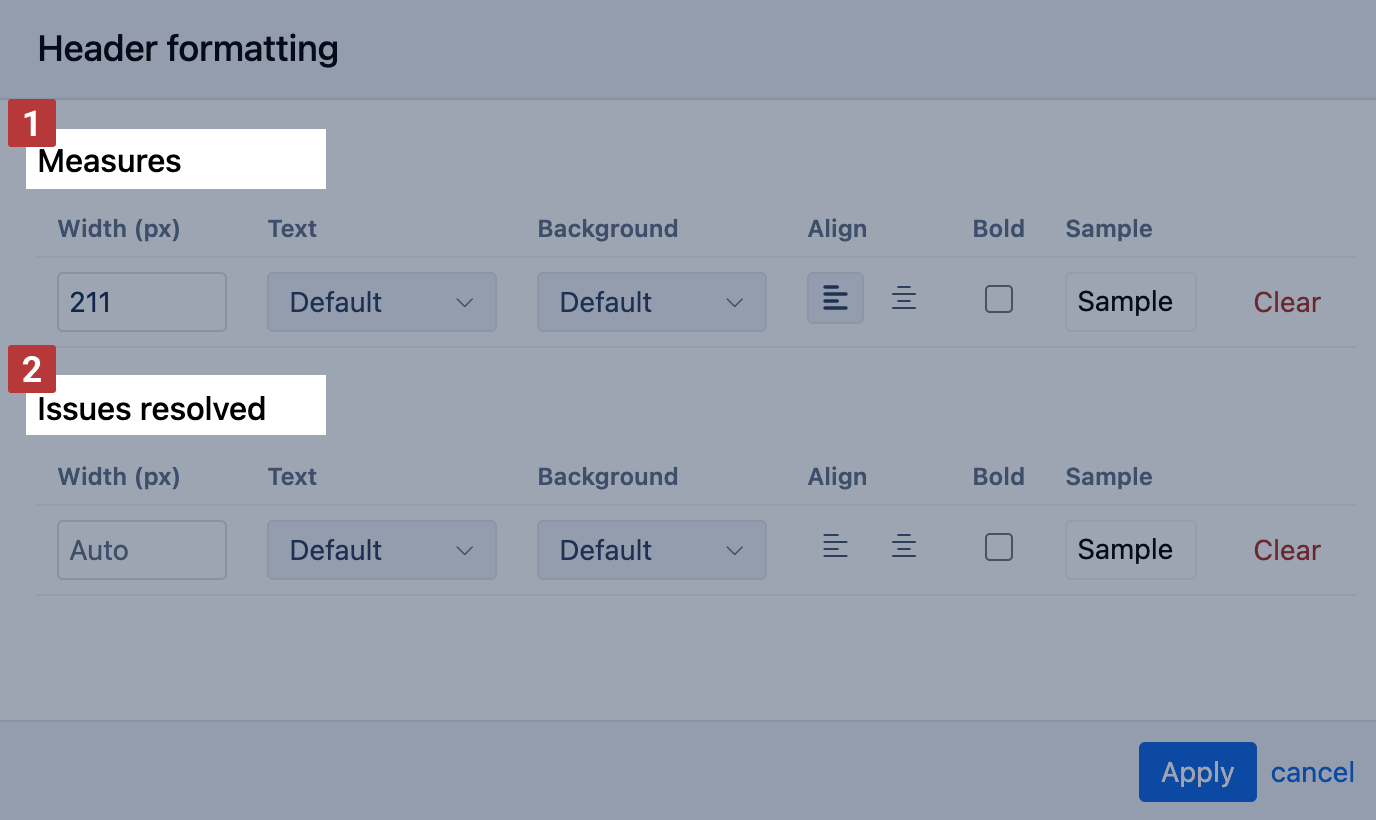Select center align icon in Measures row
The height and width of the screenshot is (820, 1376).
pyautogui.click(x=904, y=298)
